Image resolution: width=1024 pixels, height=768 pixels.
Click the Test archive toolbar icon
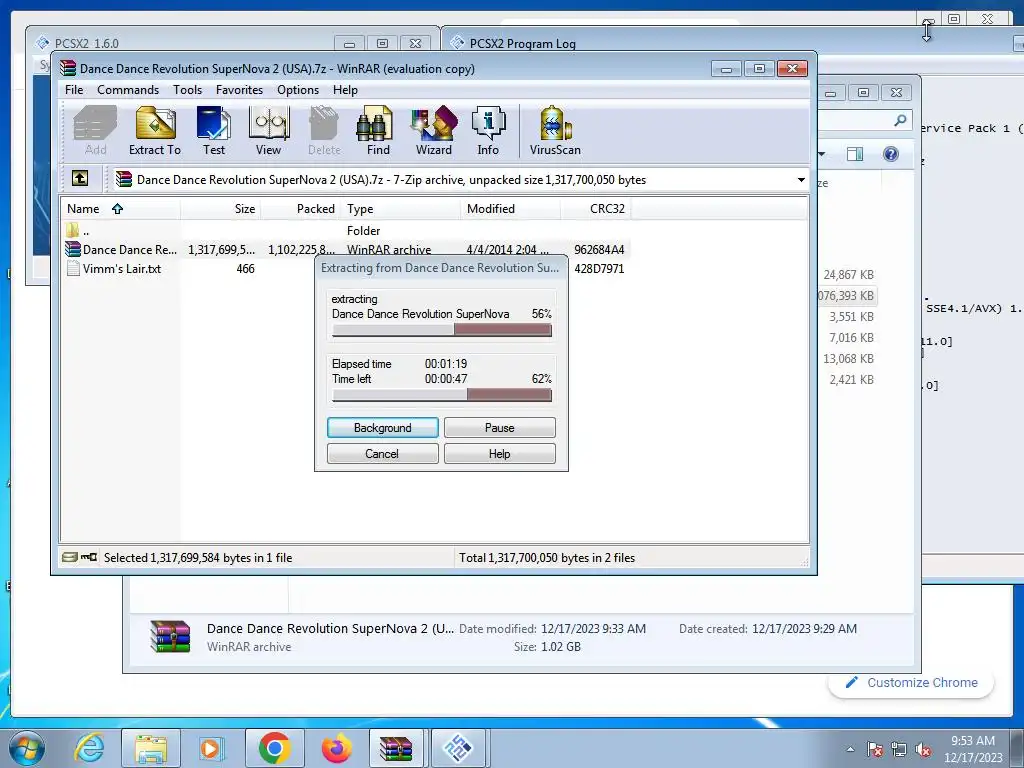(214, 131)
